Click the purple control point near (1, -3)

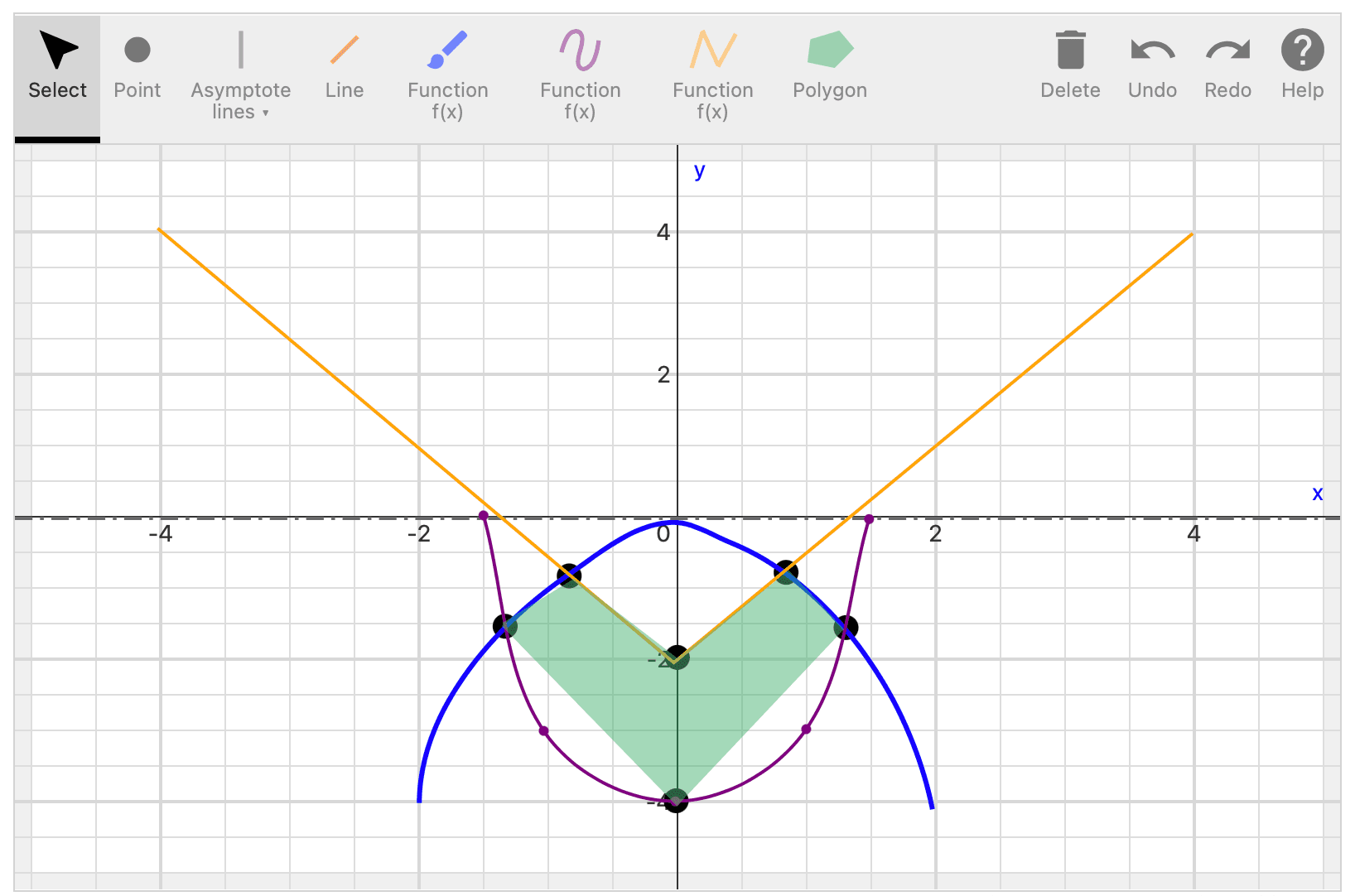coord(807,729)
